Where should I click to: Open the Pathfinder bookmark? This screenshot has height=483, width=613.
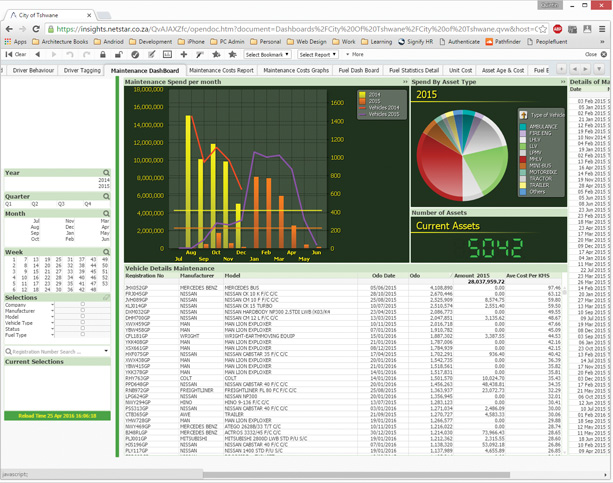(x=503, y=41)
